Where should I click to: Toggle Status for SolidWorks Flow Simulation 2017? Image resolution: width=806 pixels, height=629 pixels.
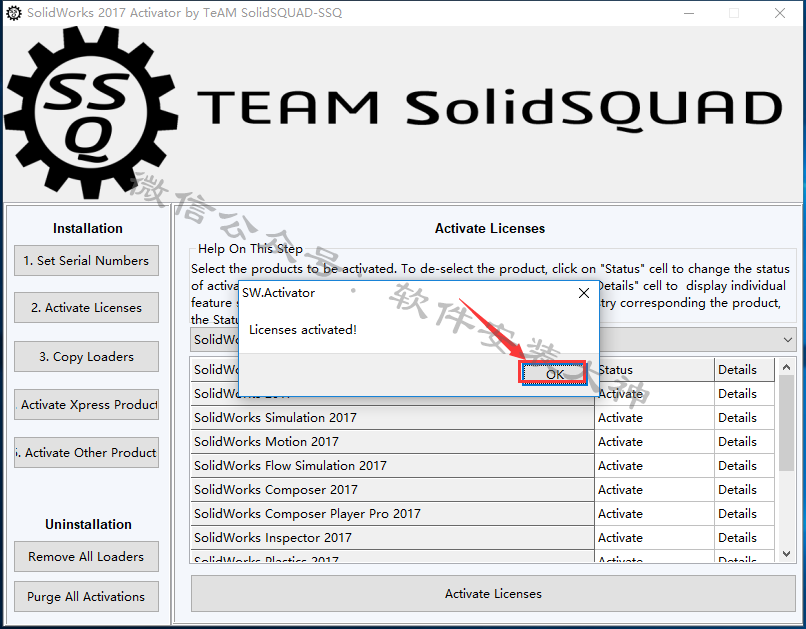(x=654, y=466)
